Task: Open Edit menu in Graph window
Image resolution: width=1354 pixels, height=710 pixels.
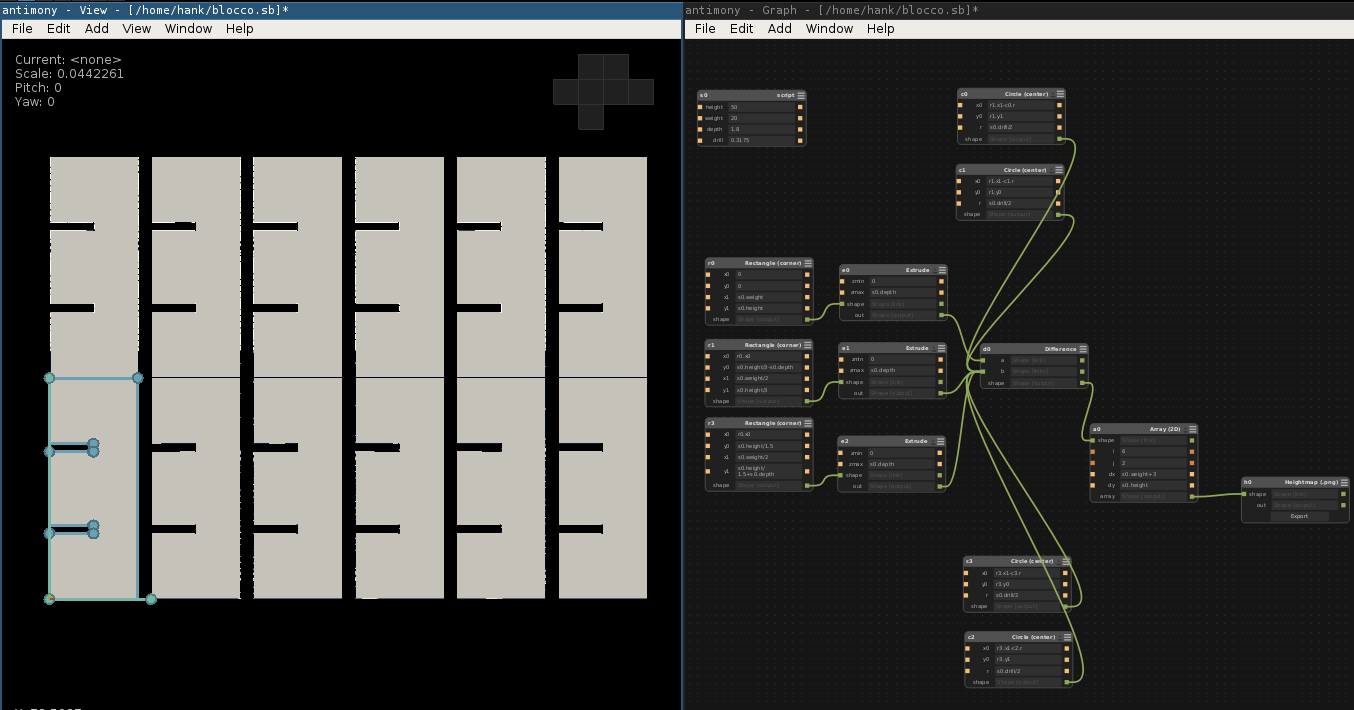Action: [742, 28]
